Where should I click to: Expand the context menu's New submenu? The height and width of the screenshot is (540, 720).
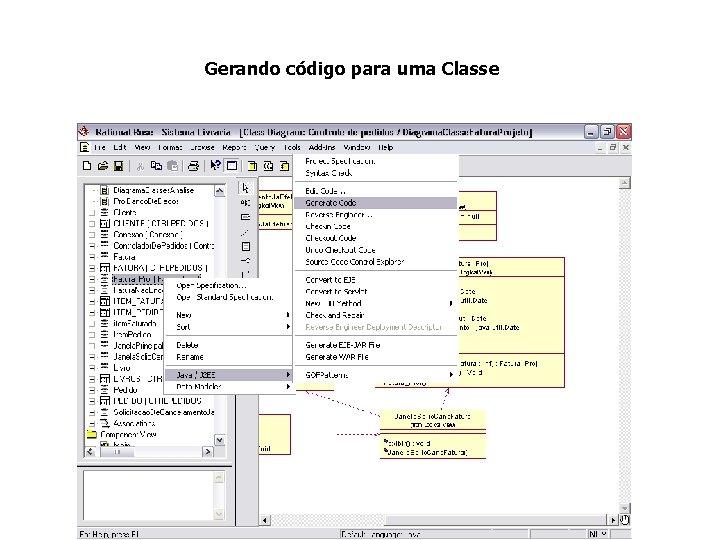228,315
